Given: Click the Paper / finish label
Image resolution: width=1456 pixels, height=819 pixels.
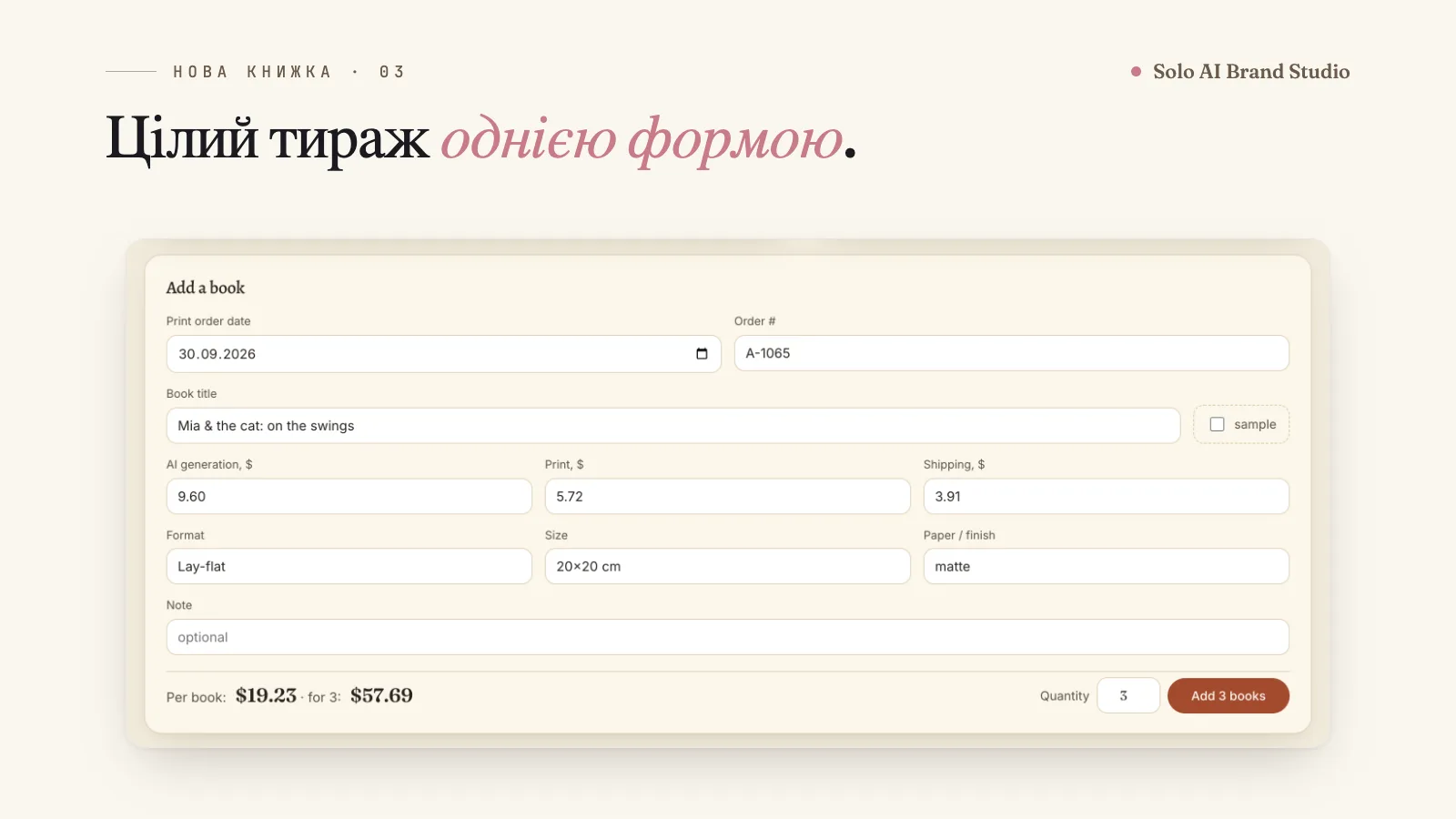Looking at the screenshot, I should click(959, 535).
